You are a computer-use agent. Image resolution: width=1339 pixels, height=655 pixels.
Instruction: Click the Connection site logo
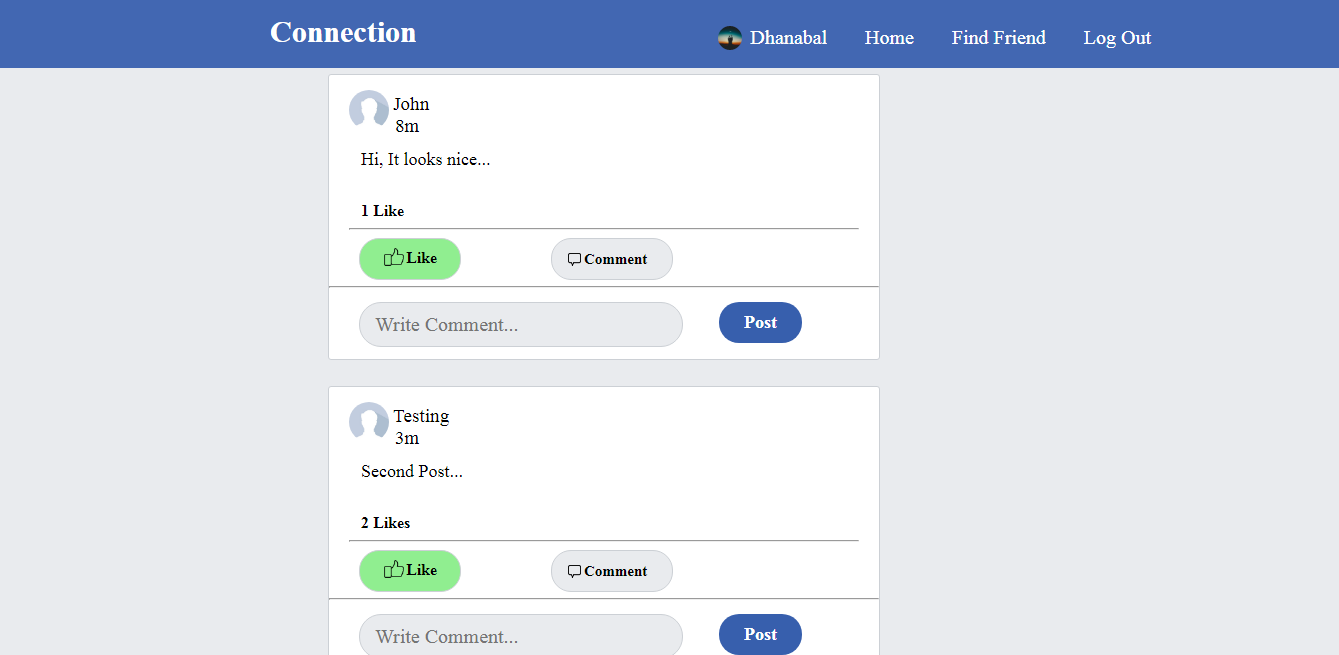(x=343, y=33)
